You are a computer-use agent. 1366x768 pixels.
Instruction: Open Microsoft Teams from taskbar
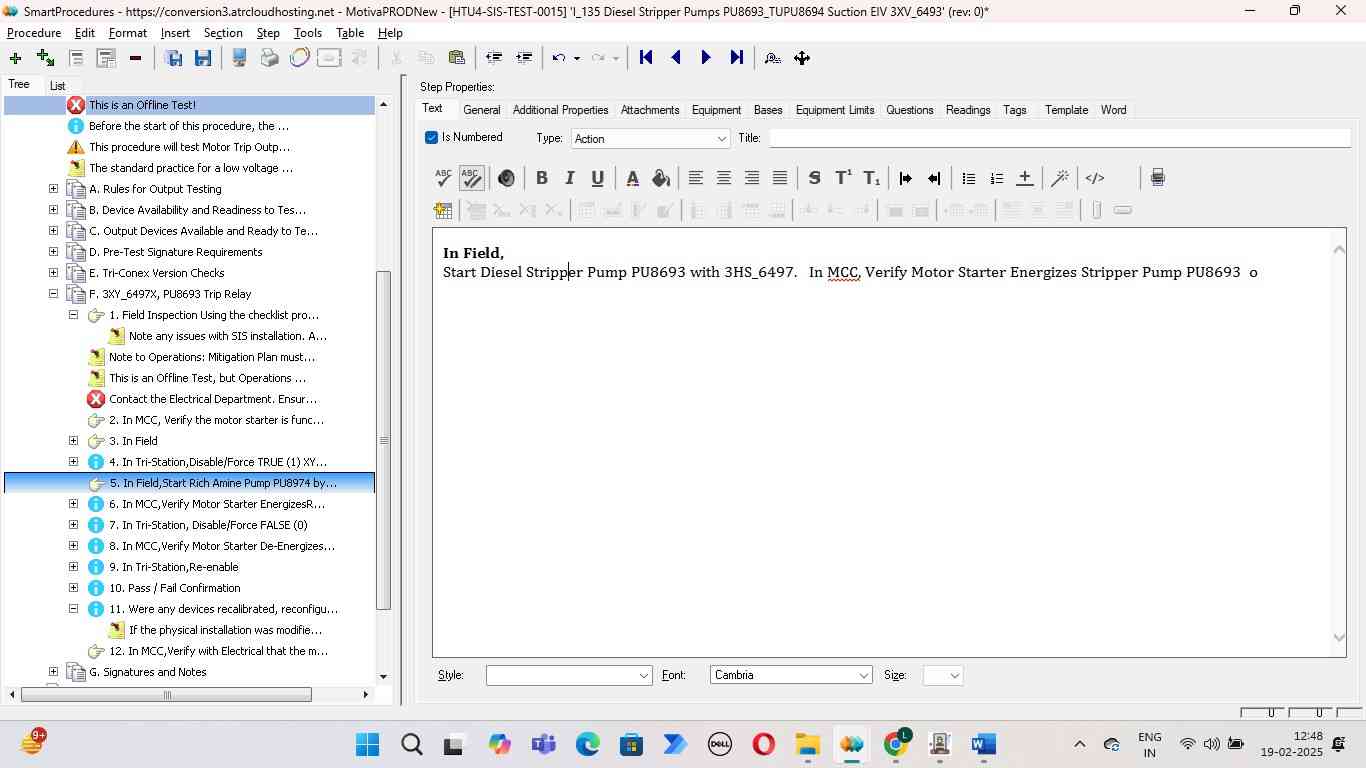[543, 745]
